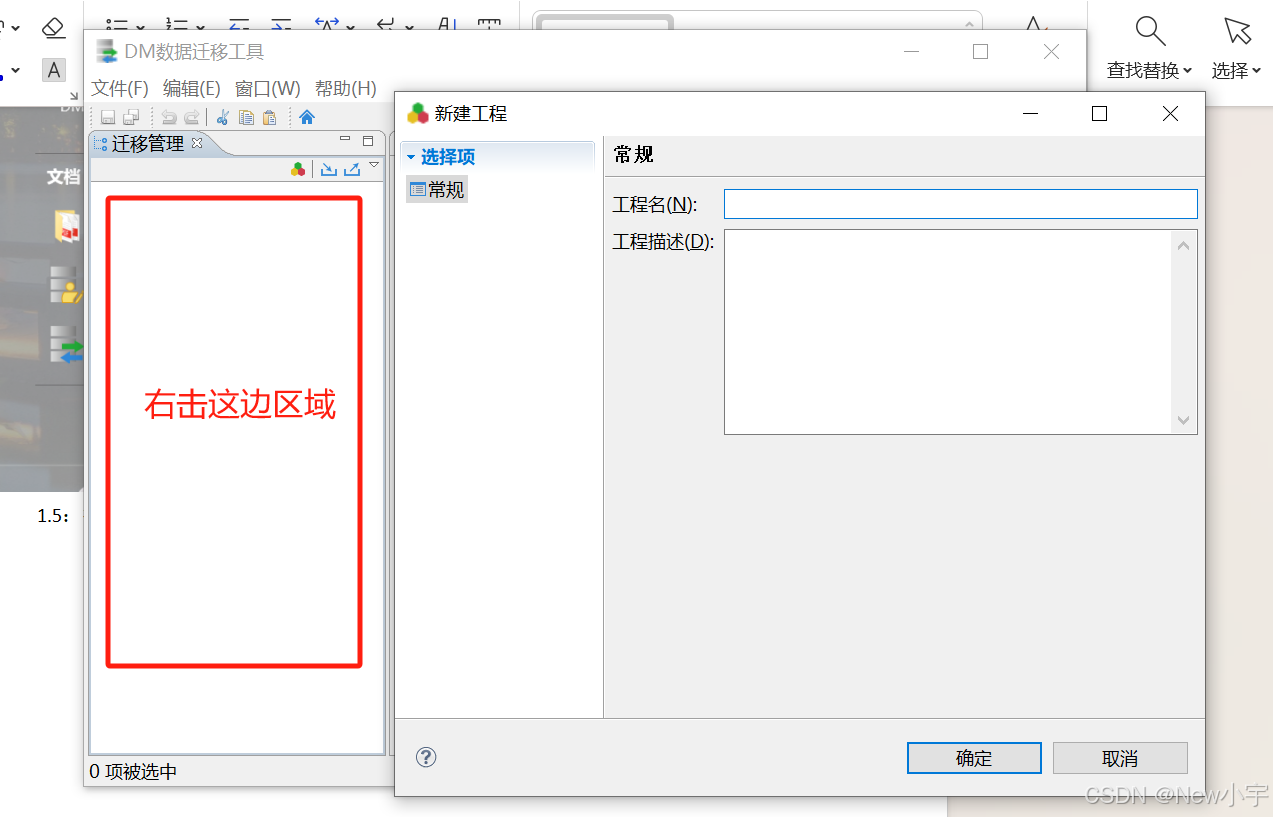This screenshot has height=817, width=1273.
Task: Click the Paste toolbar icon
Action: coord(269,117)
